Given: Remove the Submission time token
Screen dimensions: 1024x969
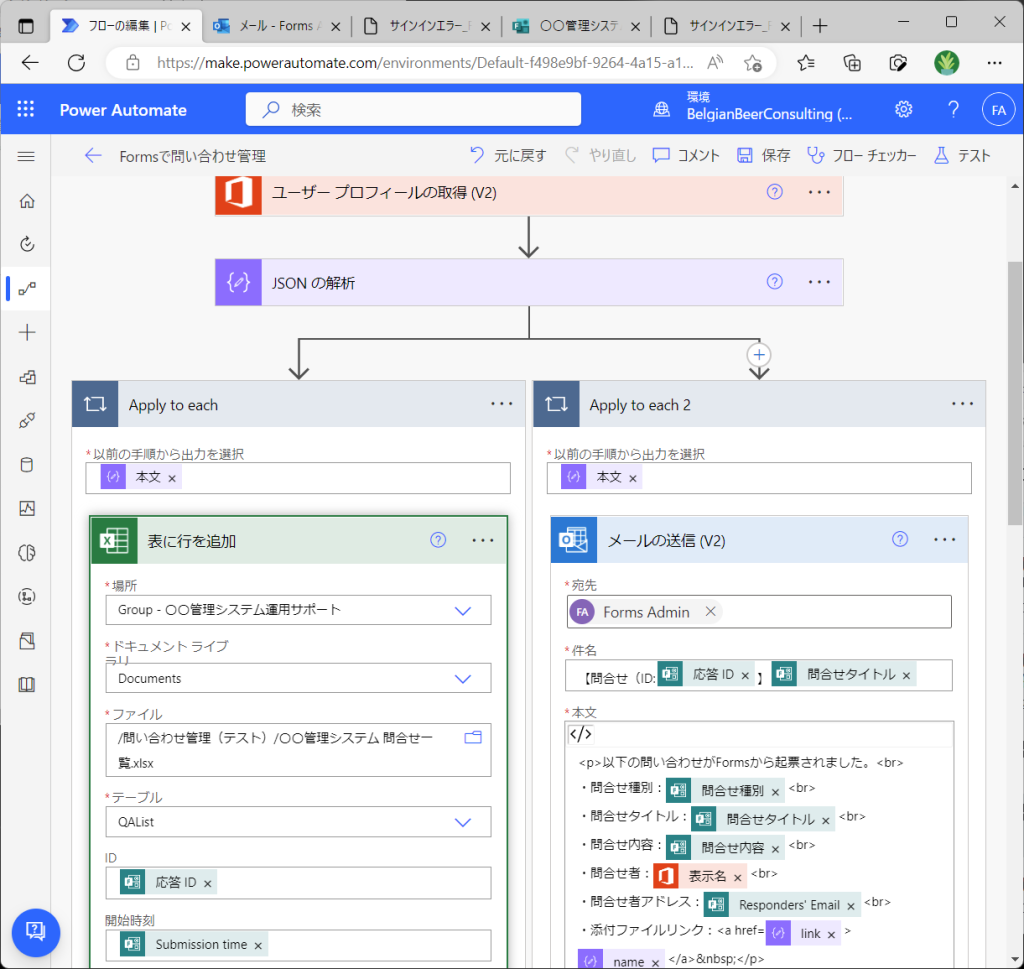Looking at the screenshot, I should [x=258, y=945].
